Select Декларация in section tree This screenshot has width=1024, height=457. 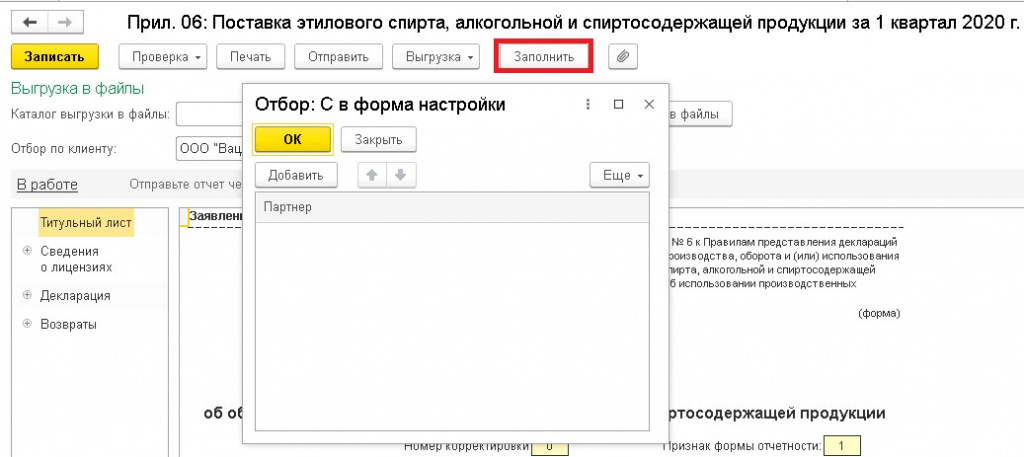(x=75, y=296)
